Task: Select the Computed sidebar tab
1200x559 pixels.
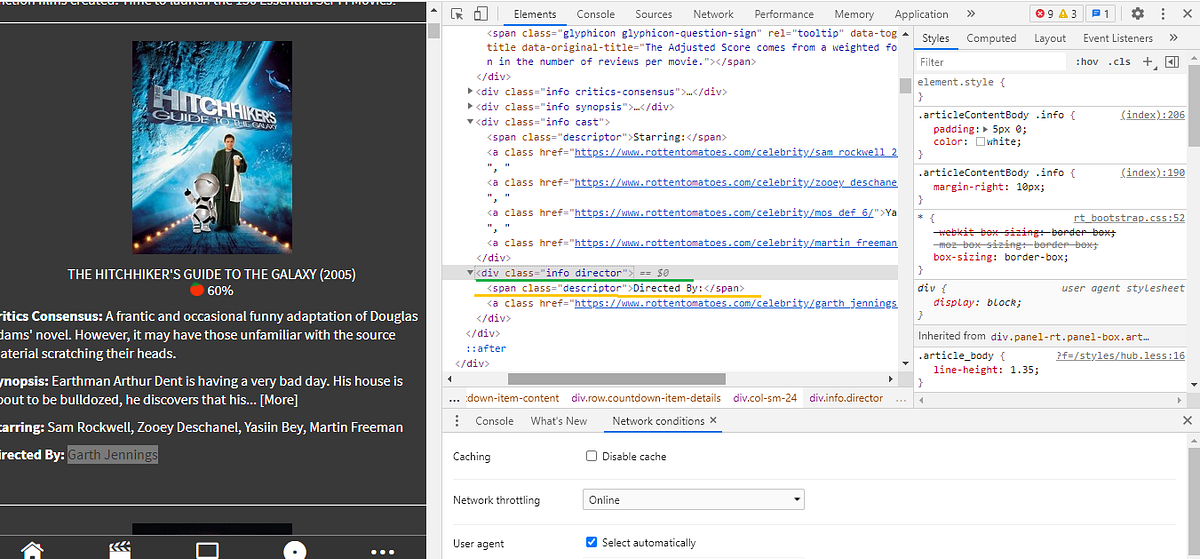Action: 991,38
